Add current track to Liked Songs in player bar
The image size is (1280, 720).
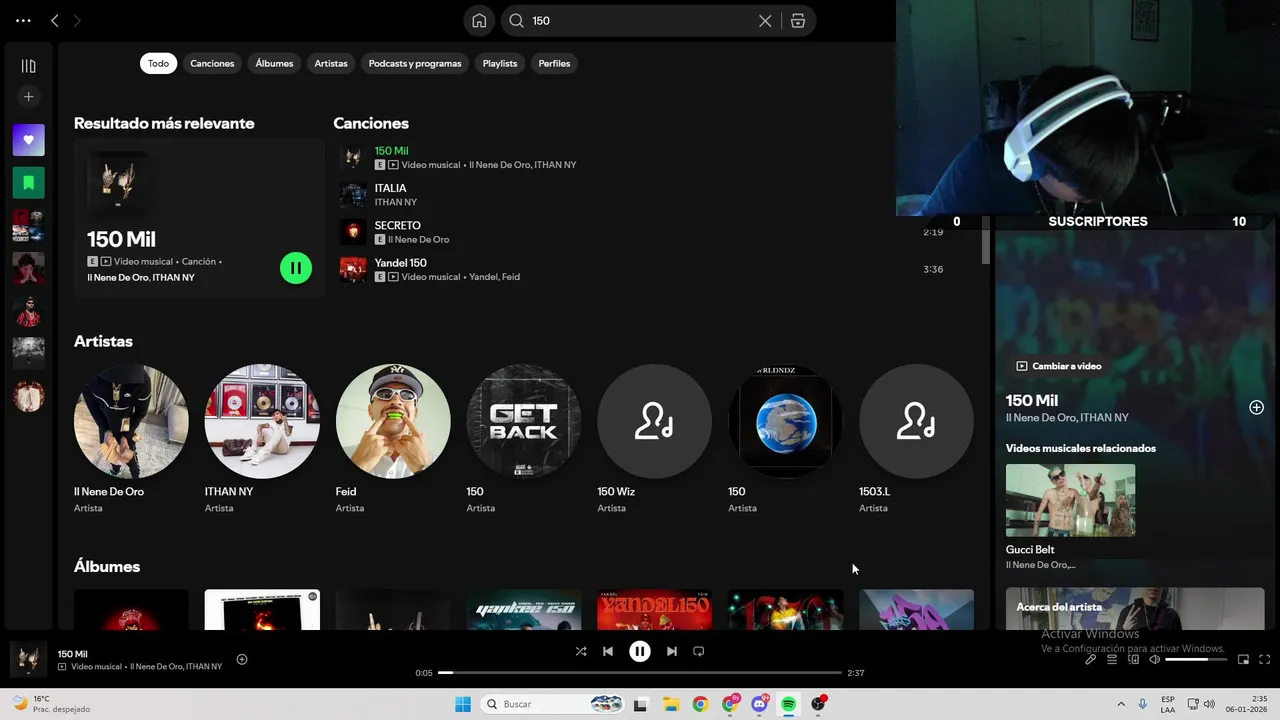[x=242, y=659]
